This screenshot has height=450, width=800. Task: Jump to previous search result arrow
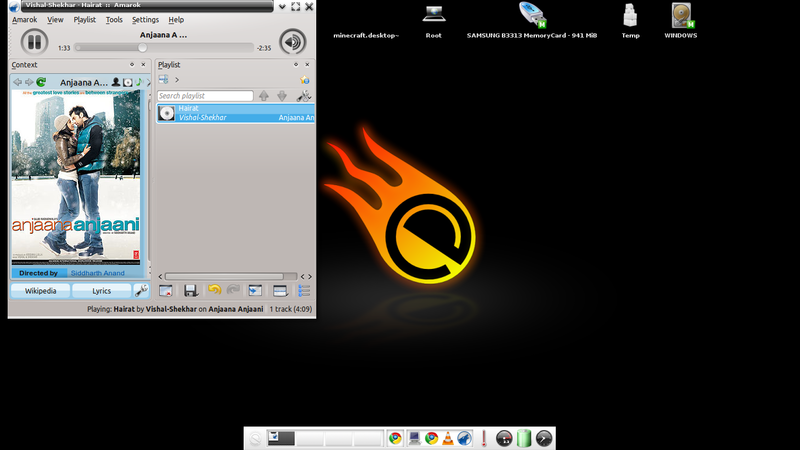(x=264, y=95)
